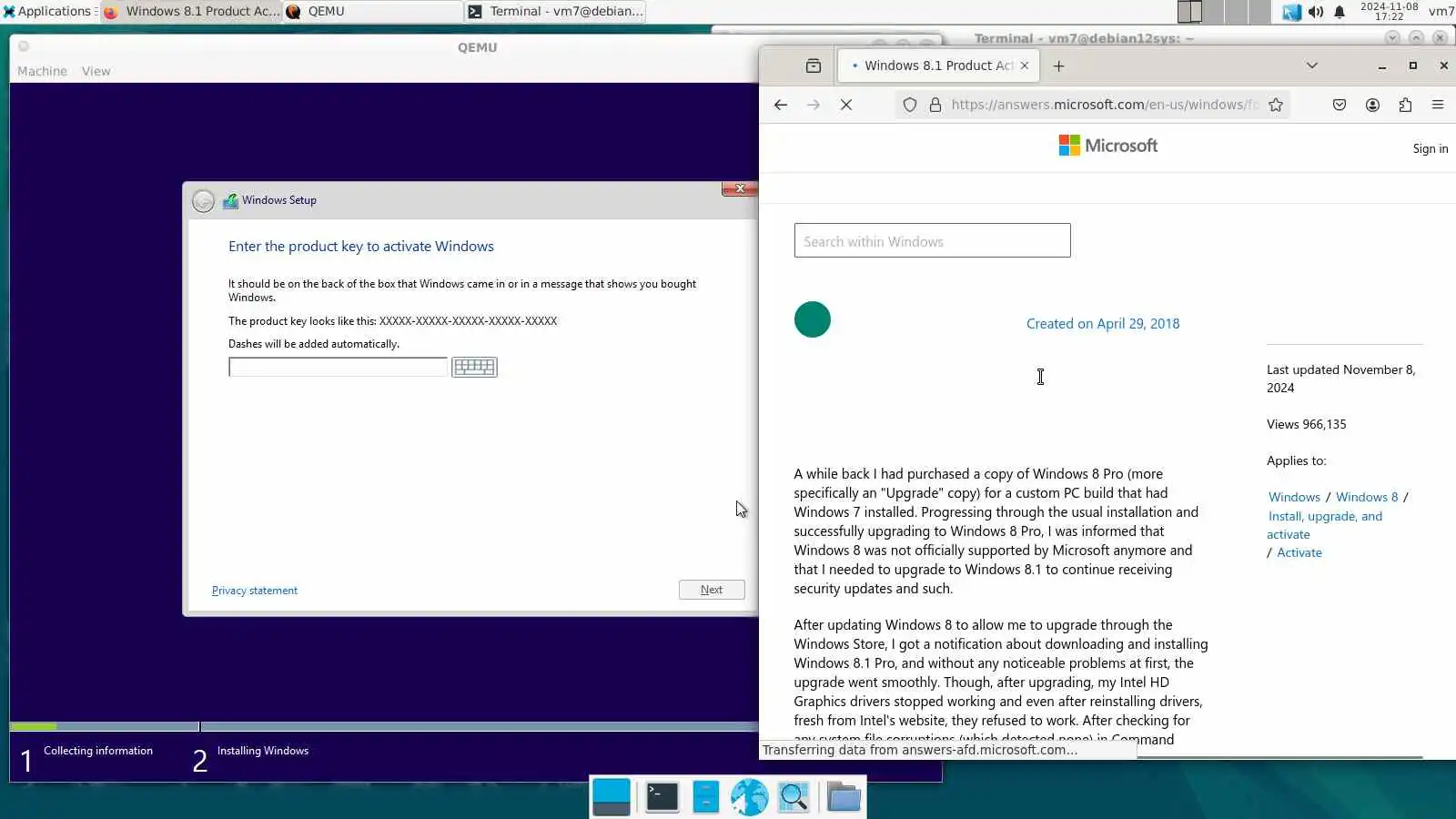Click the 'Enter the product key to activate Windows' heading
The height and width of the screenshot is (819, 1456).
pyautogui.click(x=361, y=247)
